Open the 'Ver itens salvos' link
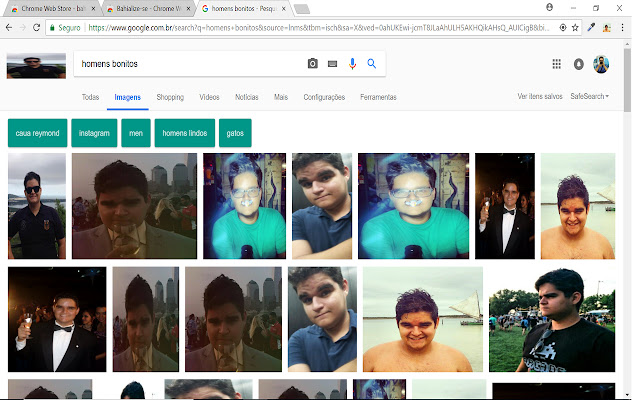 click(540, 97)
